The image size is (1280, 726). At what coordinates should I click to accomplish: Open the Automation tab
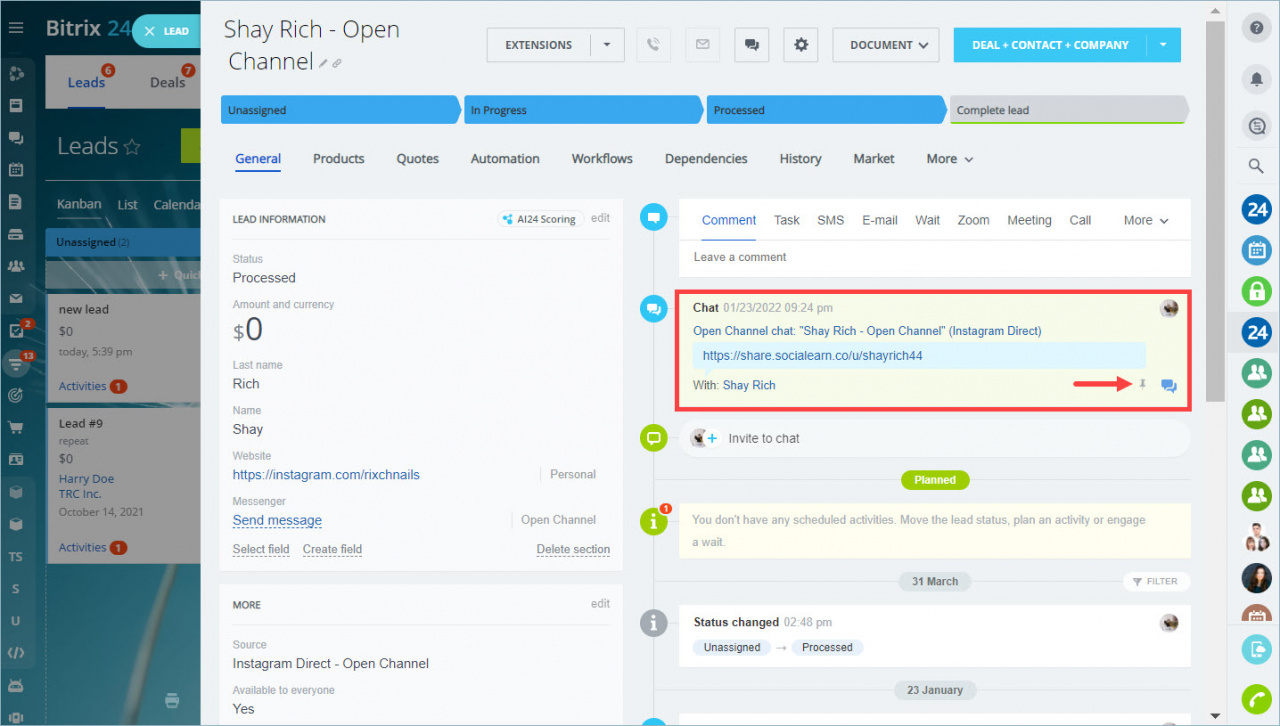tap(505, 159)
